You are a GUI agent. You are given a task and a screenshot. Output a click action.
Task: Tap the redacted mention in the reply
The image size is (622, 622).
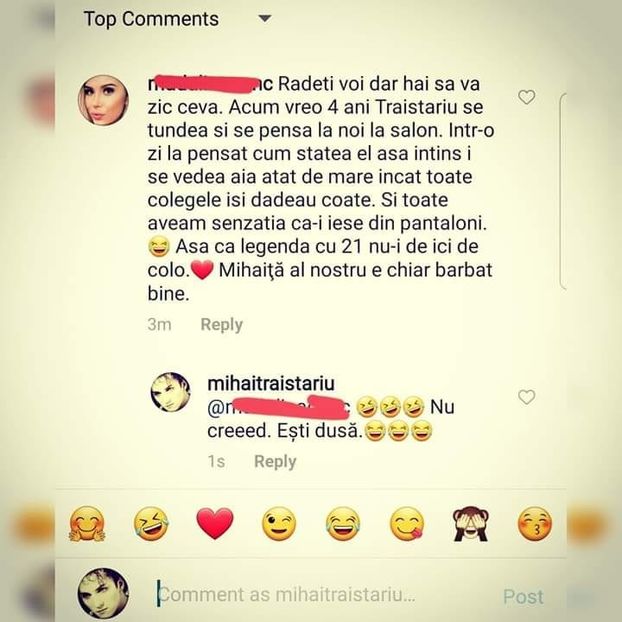(x=279, y=407)
